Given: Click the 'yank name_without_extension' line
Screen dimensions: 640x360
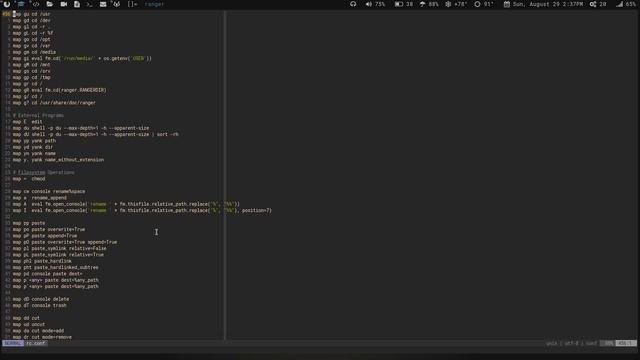Looking at the screenshot, I should [x=58, y=160].
